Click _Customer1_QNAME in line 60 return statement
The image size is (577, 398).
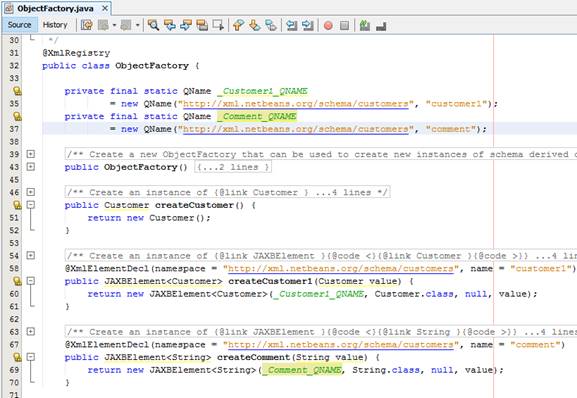point(319,294)
